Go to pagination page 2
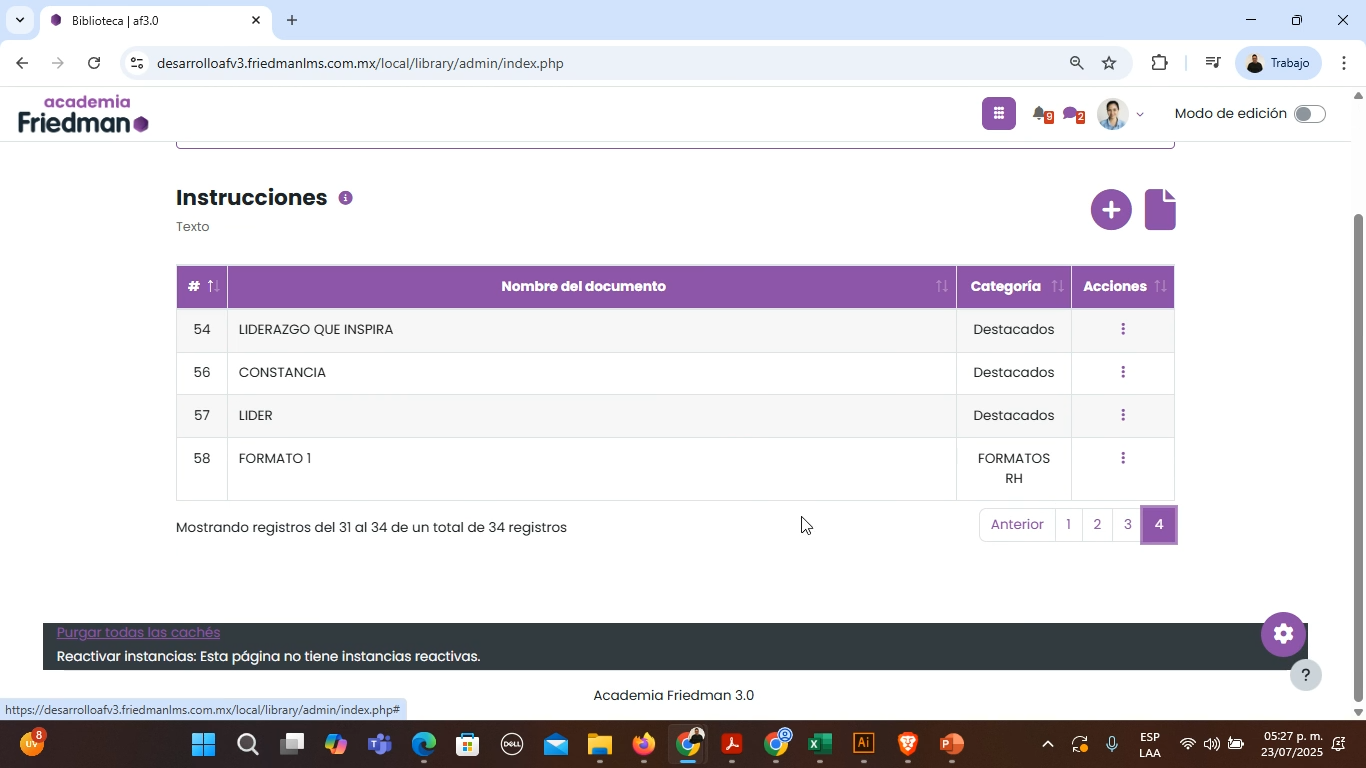The height and width of the screenshot is (768, 1366). coord(1097,525)
